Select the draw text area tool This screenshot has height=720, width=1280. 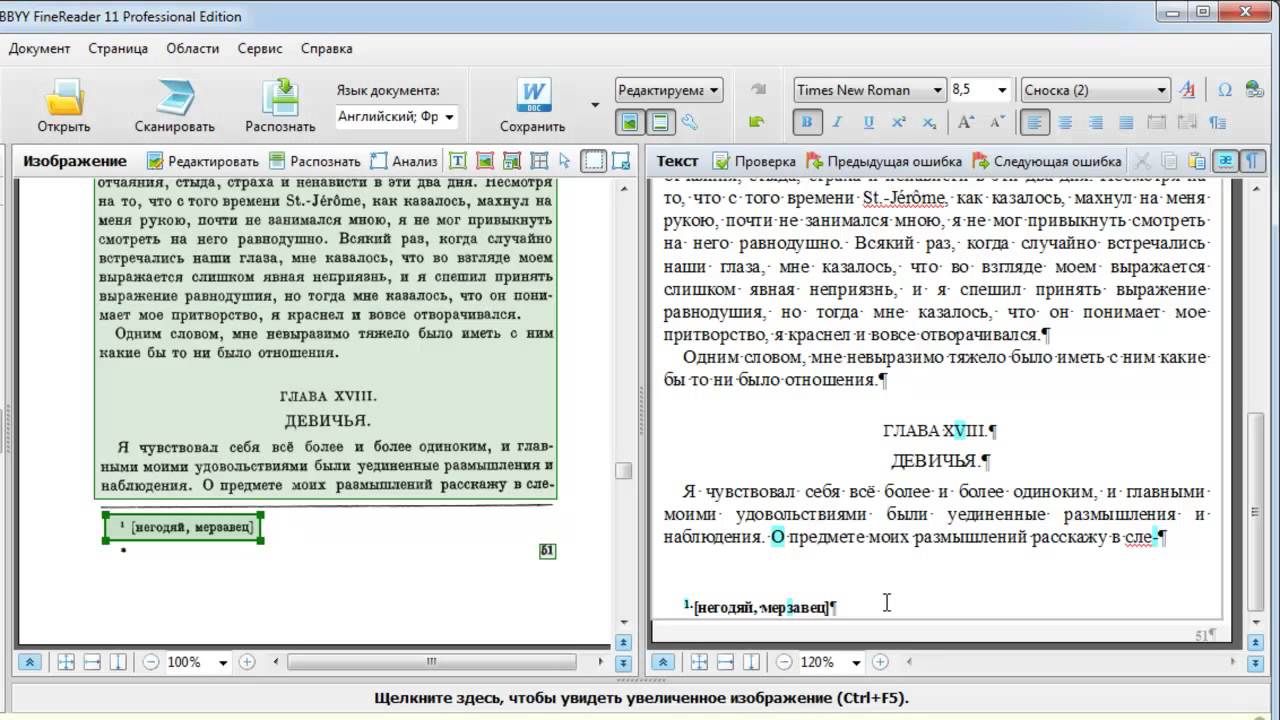pos(458,161)
